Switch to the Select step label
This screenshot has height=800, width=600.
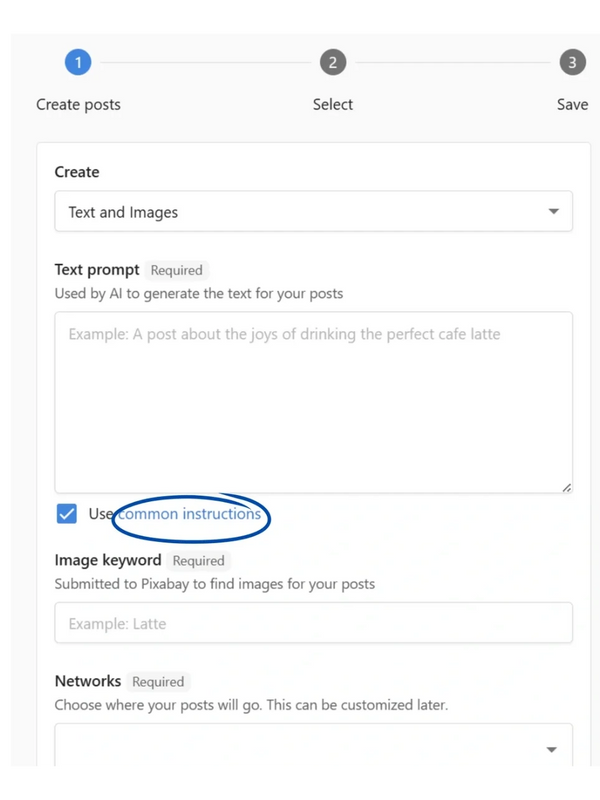coord(332,104)
